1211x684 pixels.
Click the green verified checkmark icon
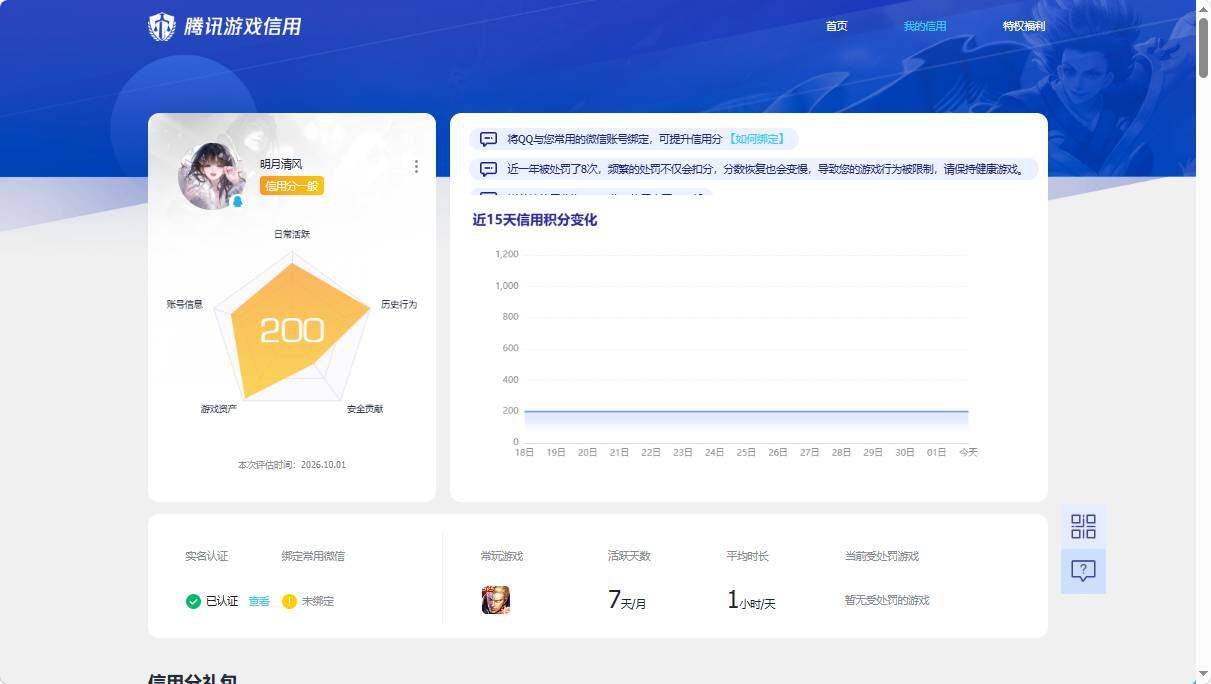193,601
